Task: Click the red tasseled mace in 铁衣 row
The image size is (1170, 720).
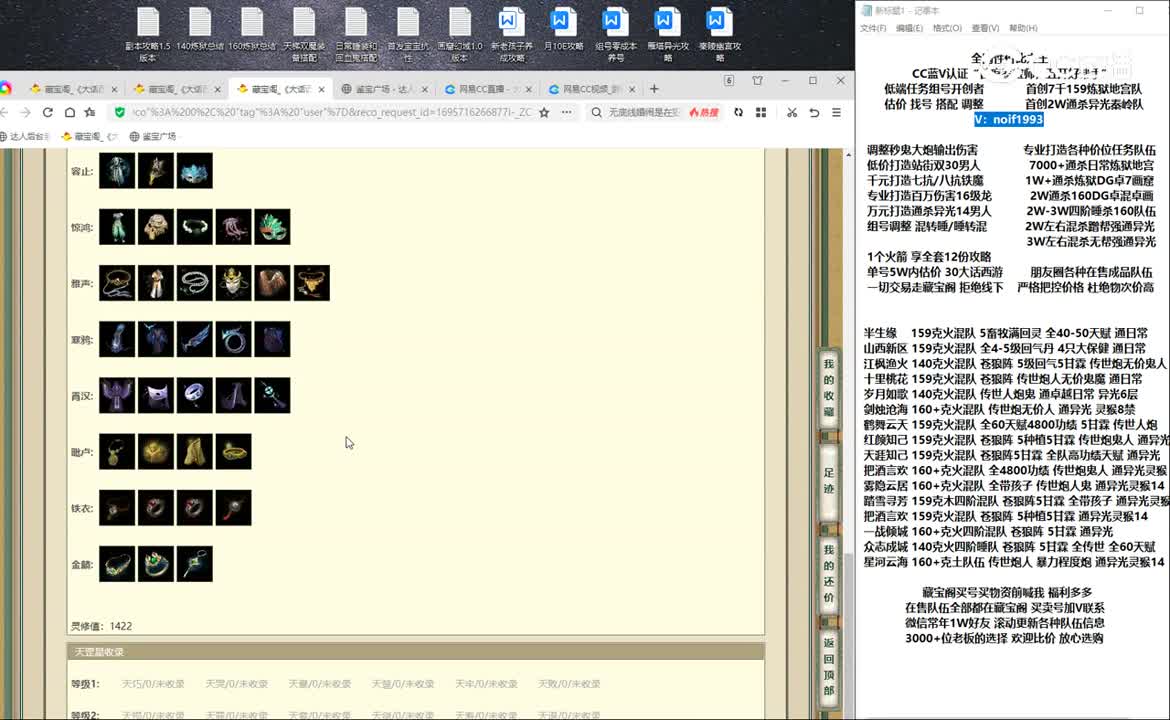Action: (x=234, y=508)
